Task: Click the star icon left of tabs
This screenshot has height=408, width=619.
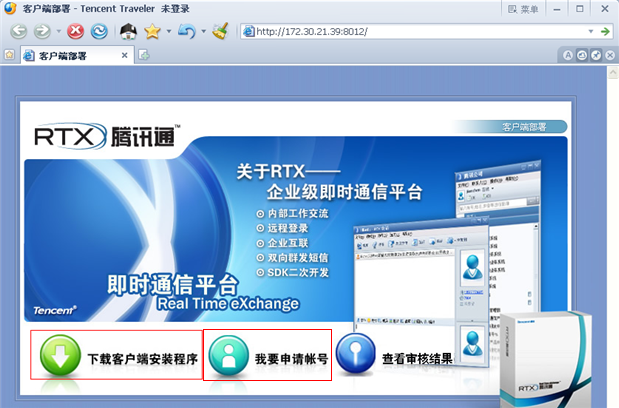Action: (x=9, y=55)
